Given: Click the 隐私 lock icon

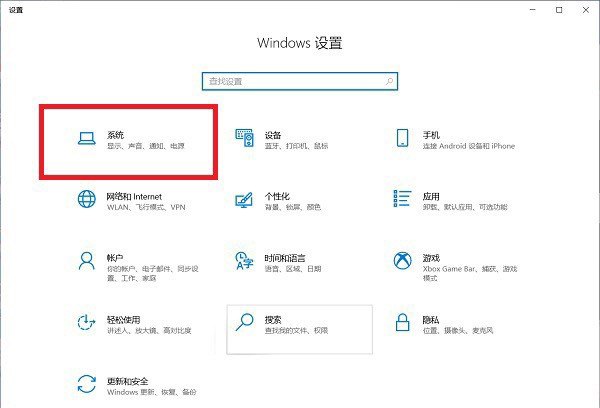Looking at the screenshot, I should pyautogui.click(x=403, y=322).
